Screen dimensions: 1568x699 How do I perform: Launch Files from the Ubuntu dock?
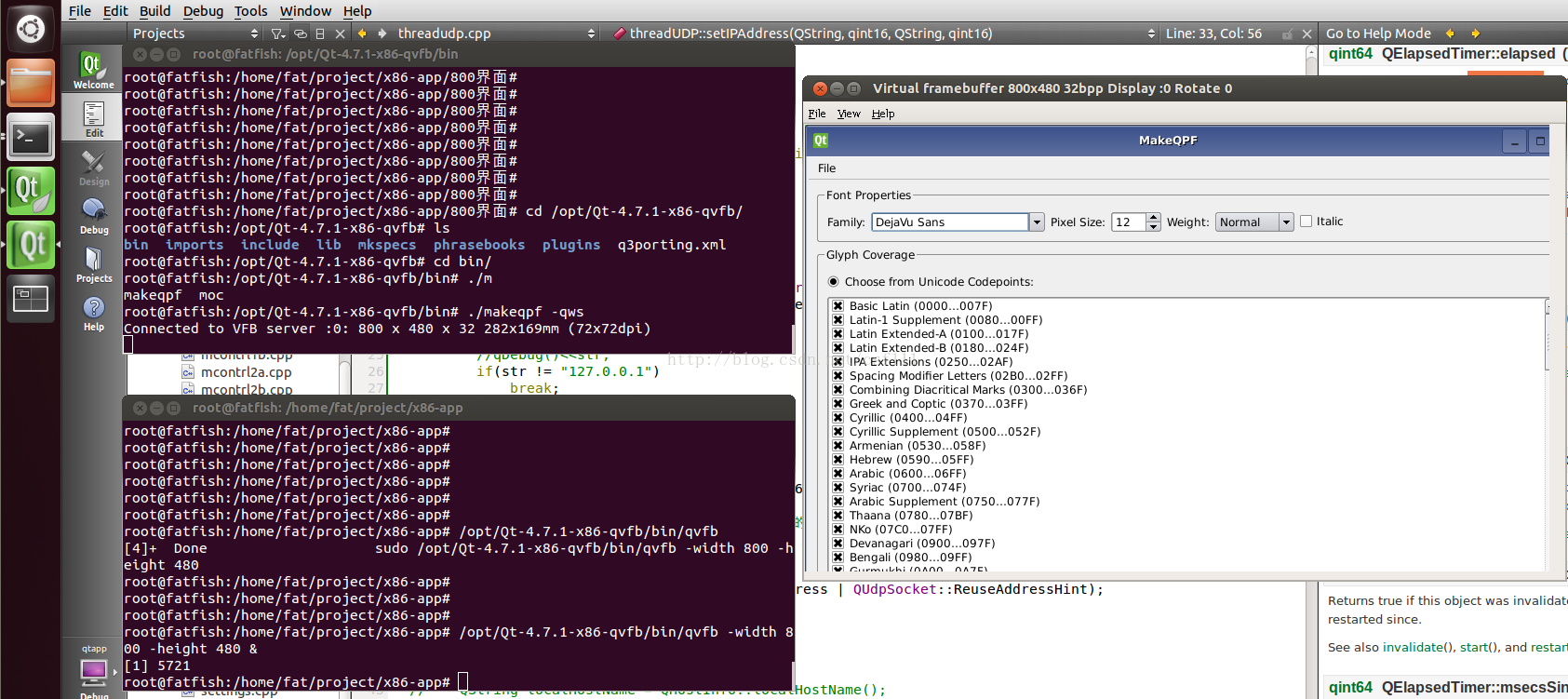tap(31, 84)
